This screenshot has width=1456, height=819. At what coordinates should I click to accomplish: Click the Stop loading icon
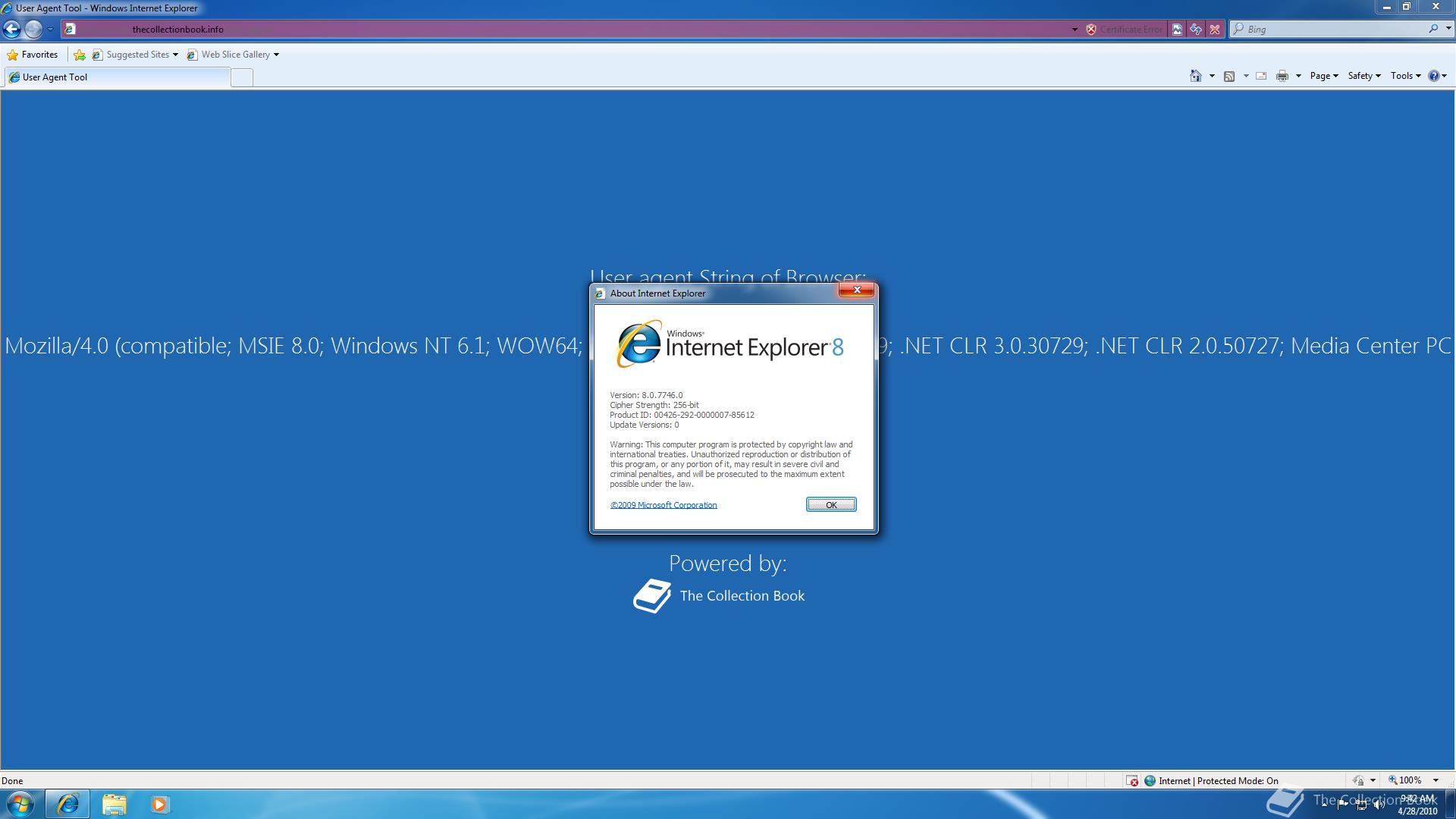[x=1215, y=30]
